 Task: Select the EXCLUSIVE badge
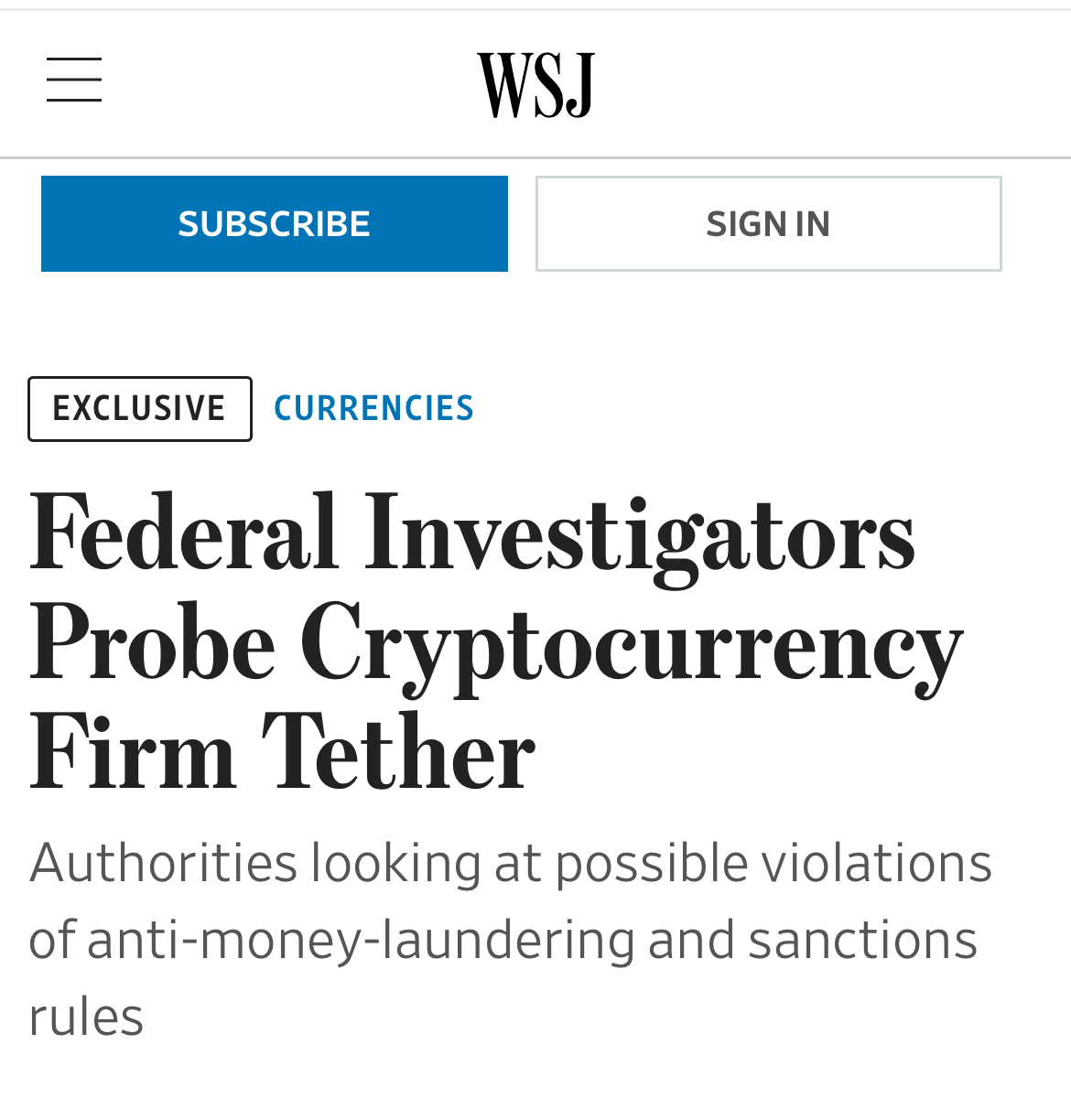click(x=140, y=409)
